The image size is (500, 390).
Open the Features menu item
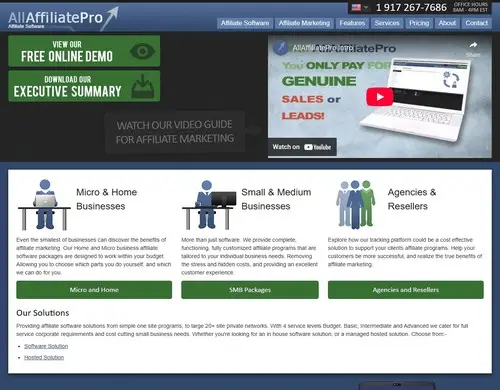tap(352, 23)
